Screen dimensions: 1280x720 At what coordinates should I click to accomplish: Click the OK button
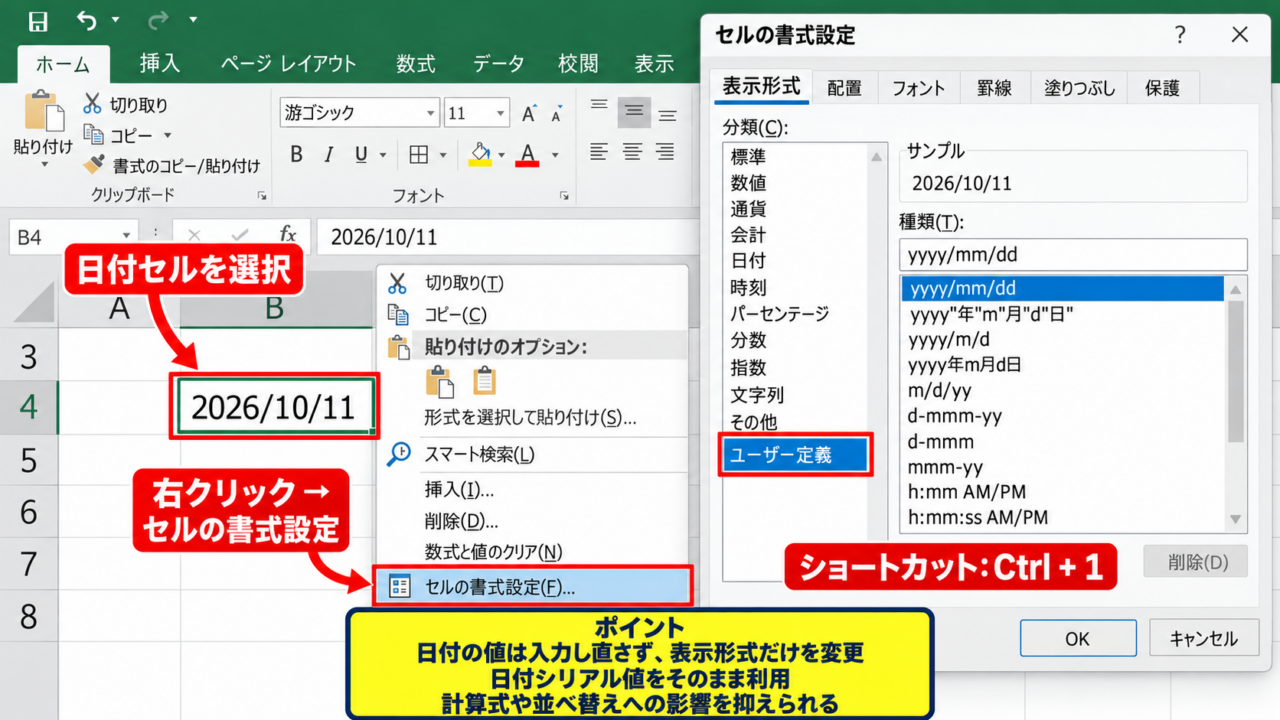(x=1078, y=638)
